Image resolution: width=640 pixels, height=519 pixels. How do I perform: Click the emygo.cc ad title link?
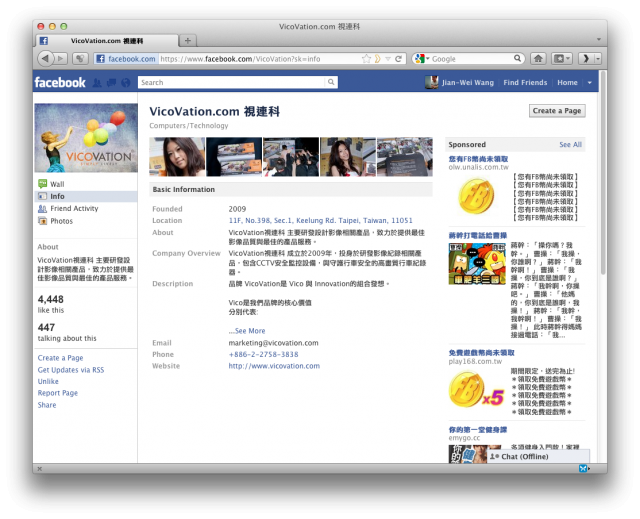[478, 429]
